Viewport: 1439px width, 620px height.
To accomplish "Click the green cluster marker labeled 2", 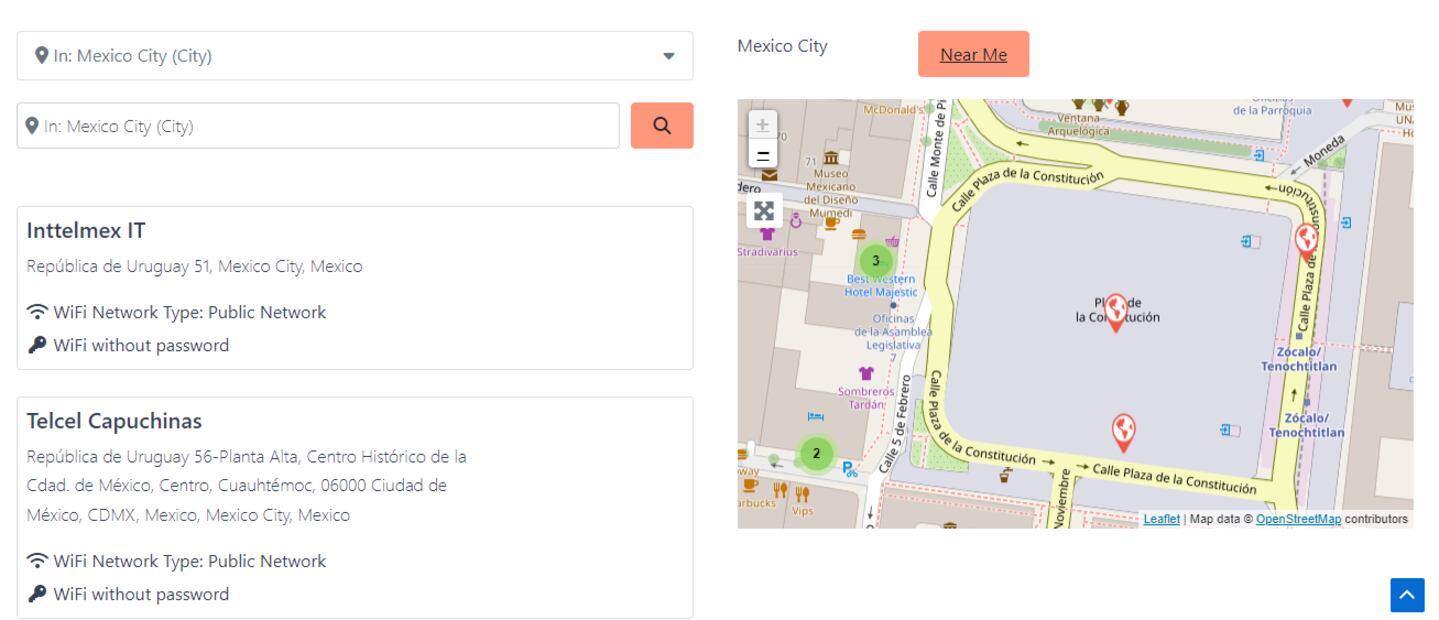I will [816, 453].
